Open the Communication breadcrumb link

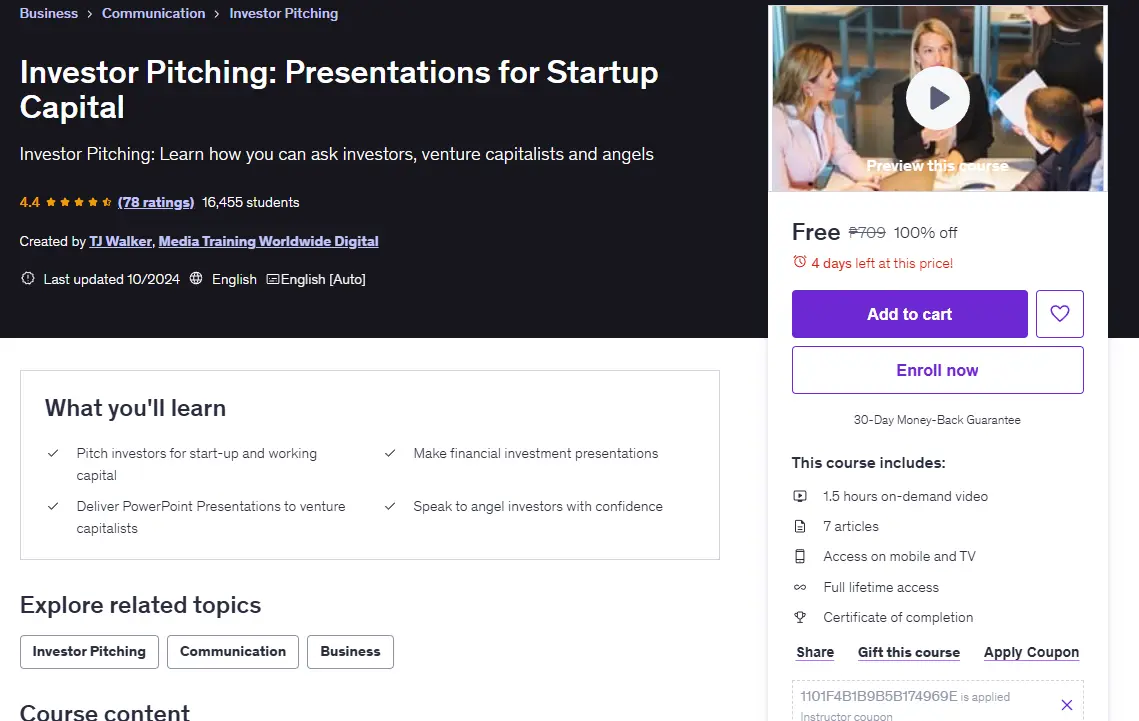click(153, 13)
